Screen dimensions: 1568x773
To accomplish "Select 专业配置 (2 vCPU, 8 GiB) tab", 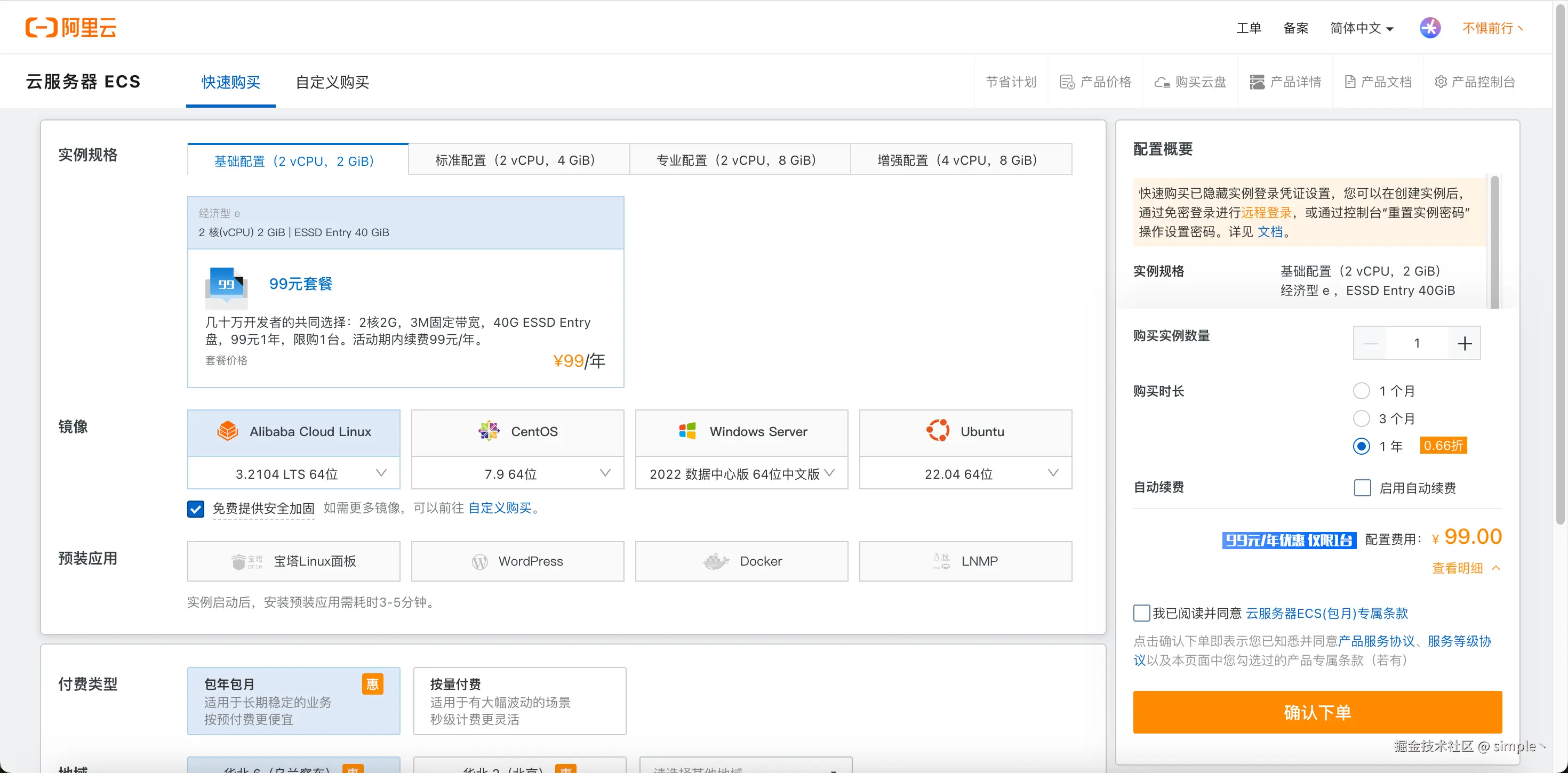I will click(740, 159).
